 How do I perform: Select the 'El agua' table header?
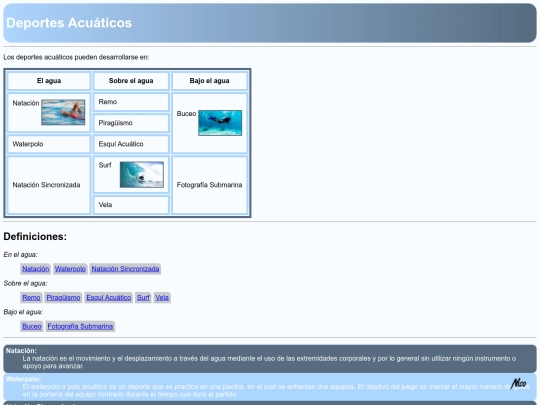pyautogui.click(x=49, y=81)
